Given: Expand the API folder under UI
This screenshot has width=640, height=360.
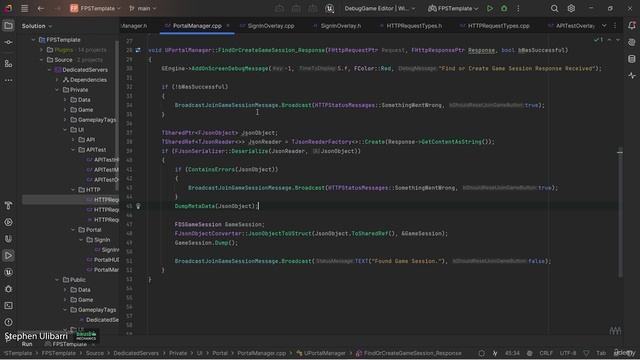Looking at the screenshot, I should [73, 140].
